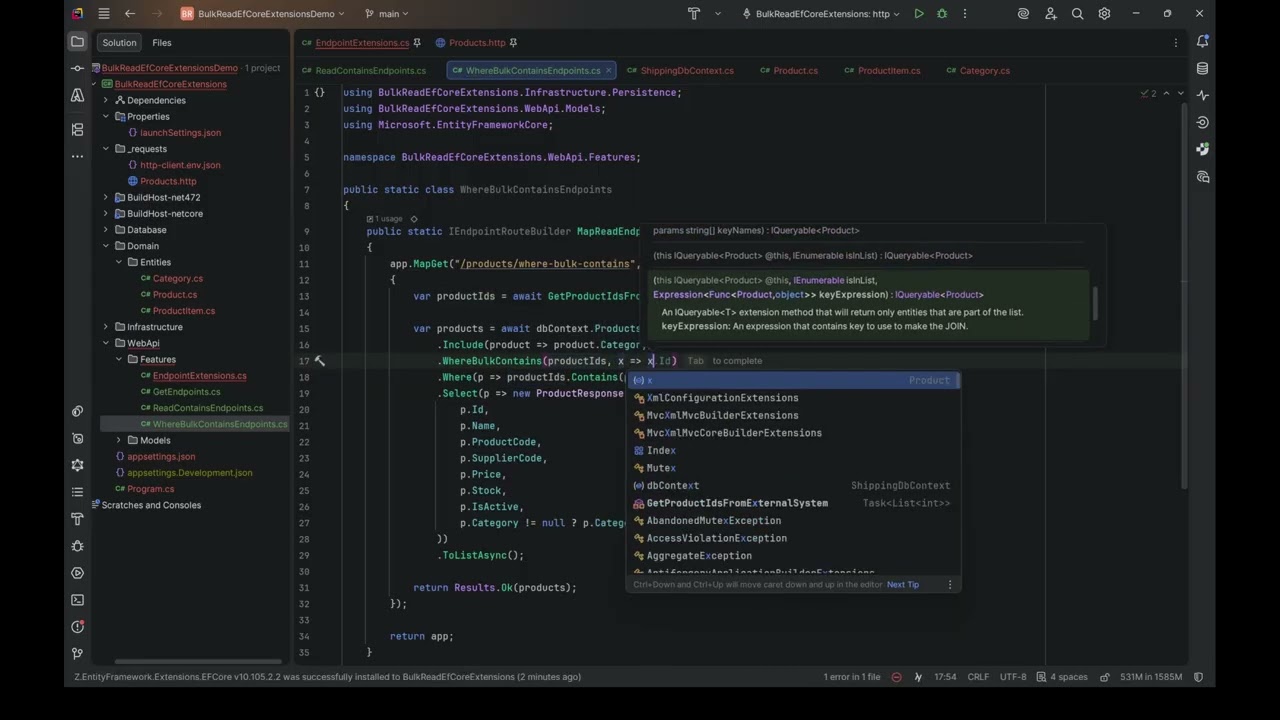The height and width of the screenshot is (720, 1280).
Task: Select dbContext completion suggestion
Action: click(792, 486)
